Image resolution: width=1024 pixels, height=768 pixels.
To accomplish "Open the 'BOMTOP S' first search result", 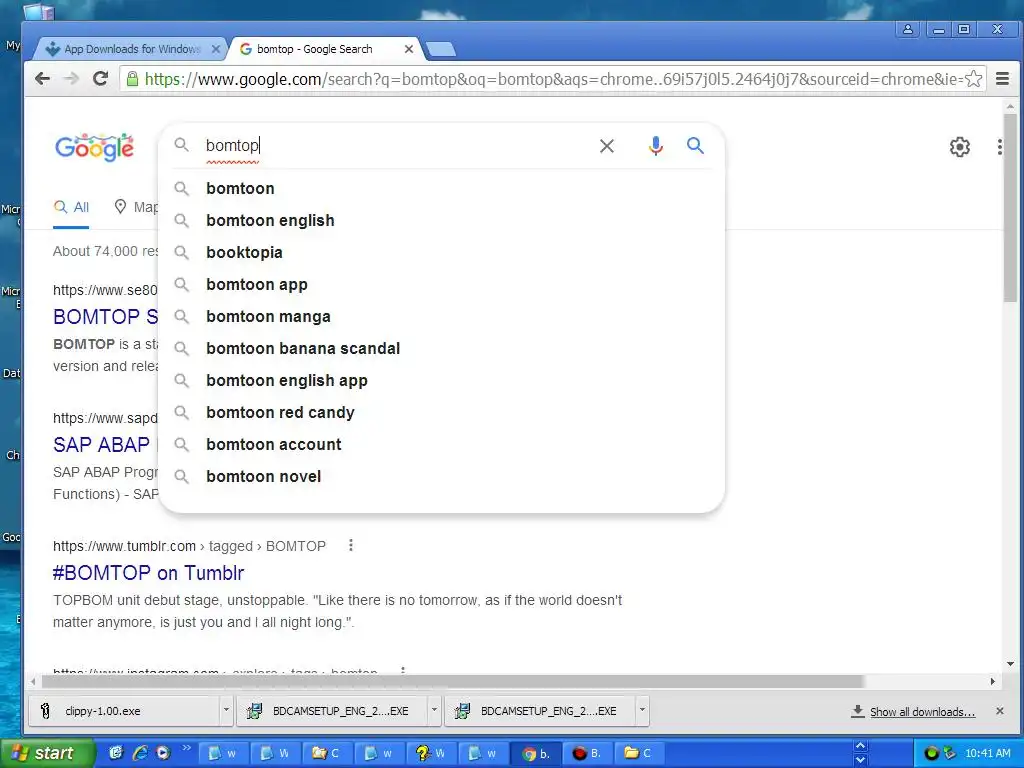I will coord(106,317).
